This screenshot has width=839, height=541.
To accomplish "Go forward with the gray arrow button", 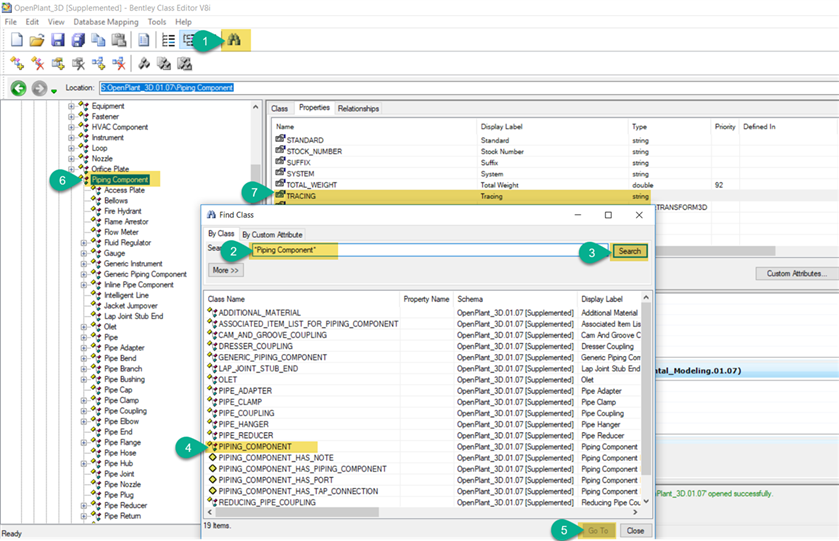I will (x=39, y=88).
